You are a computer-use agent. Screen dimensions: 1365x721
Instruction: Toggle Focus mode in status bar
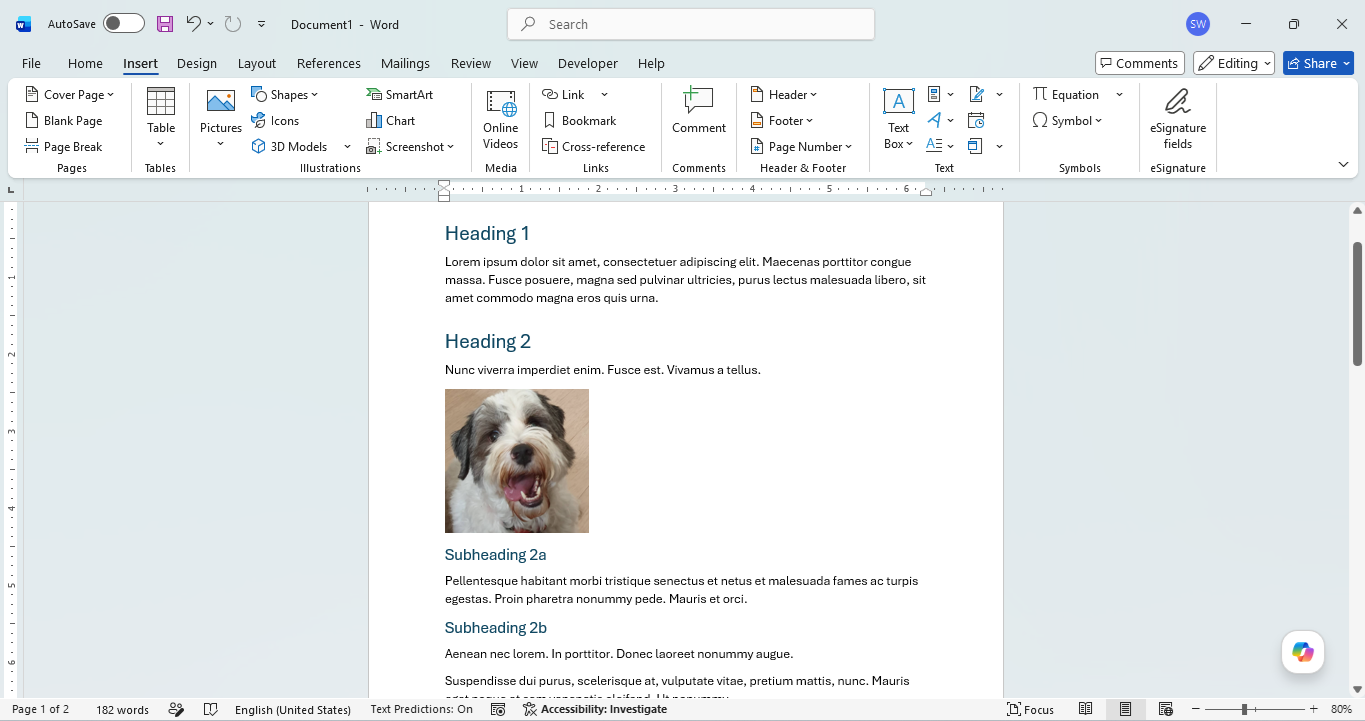click(x=1031, y=710)
